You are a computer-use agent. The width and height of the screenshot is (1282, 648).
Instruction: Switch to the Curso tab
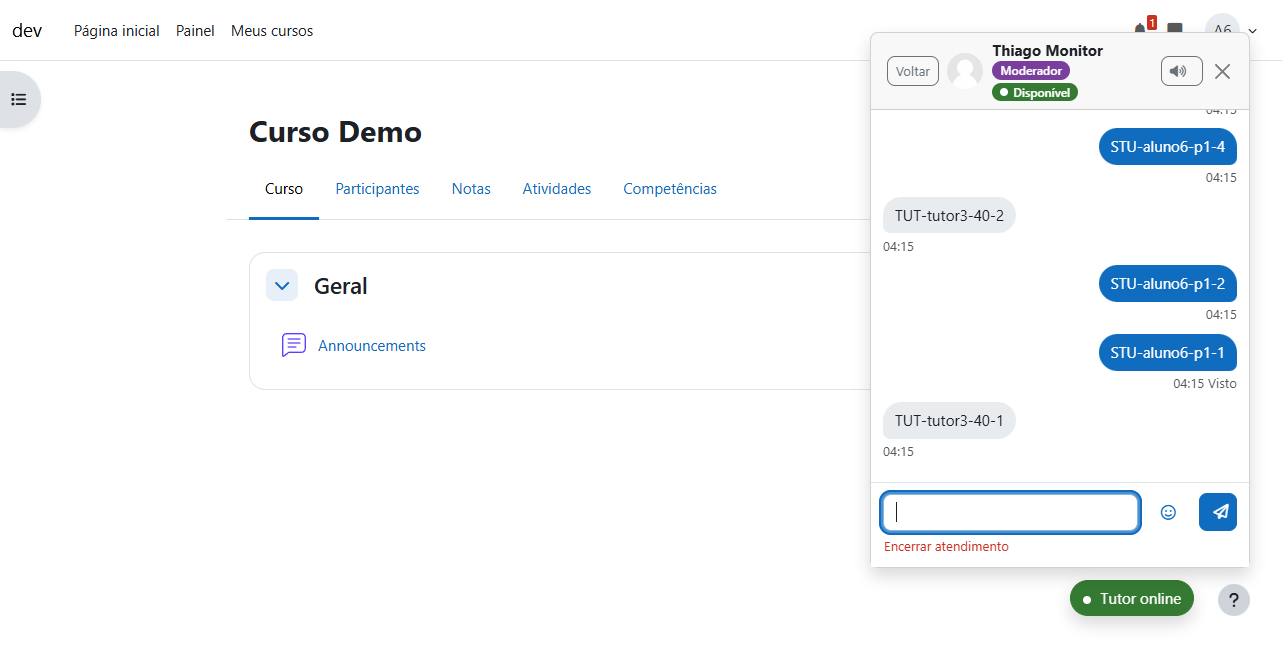pyautogui.click(x=284, y=189)
